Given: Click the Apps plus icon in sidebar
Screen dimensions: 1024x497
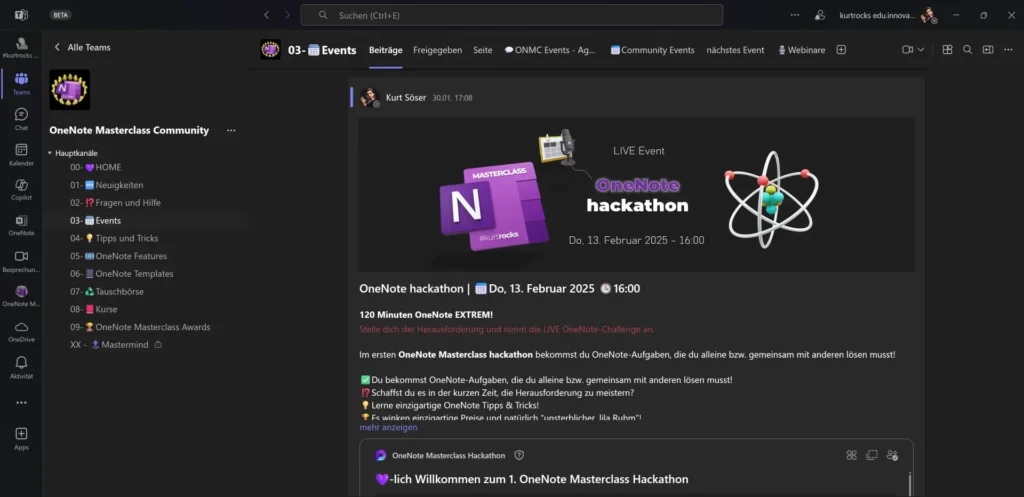Looking at the screenshot, I should [x=21, y=438].
